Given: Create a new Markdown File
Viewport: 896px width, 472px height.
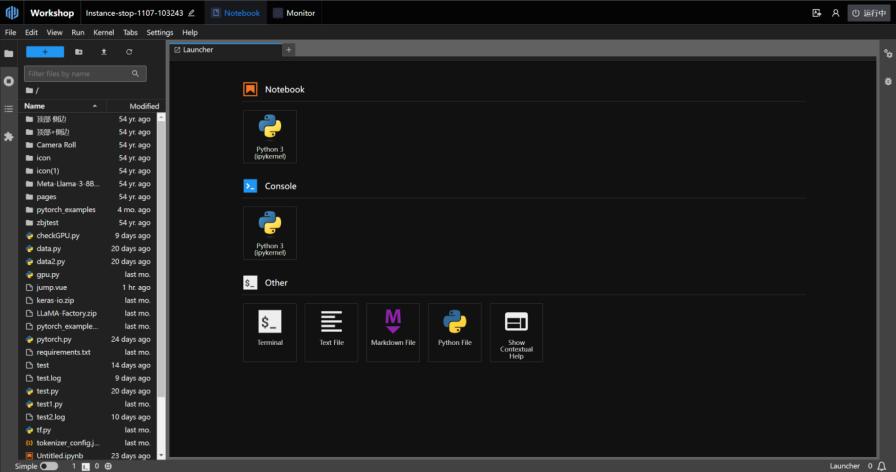Looking at the screenshot, I should point(393,332).
